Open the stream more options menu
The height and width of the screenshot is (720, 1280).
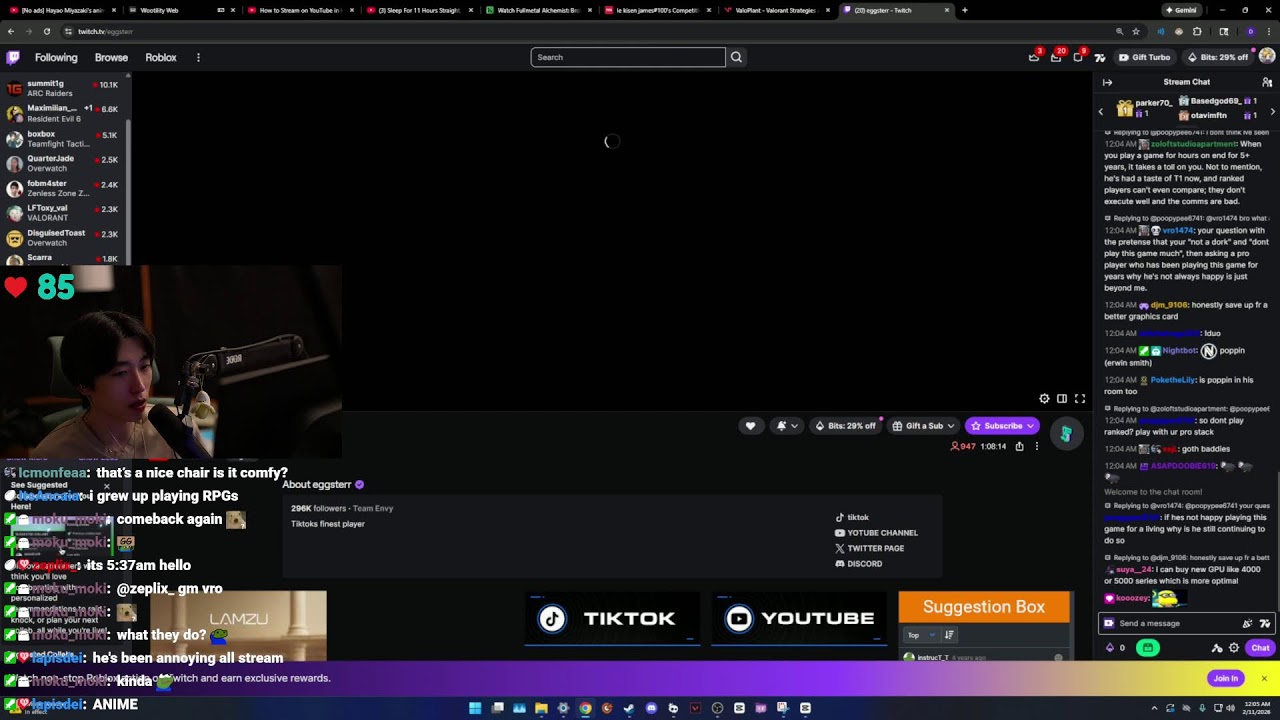(1037, 446)
